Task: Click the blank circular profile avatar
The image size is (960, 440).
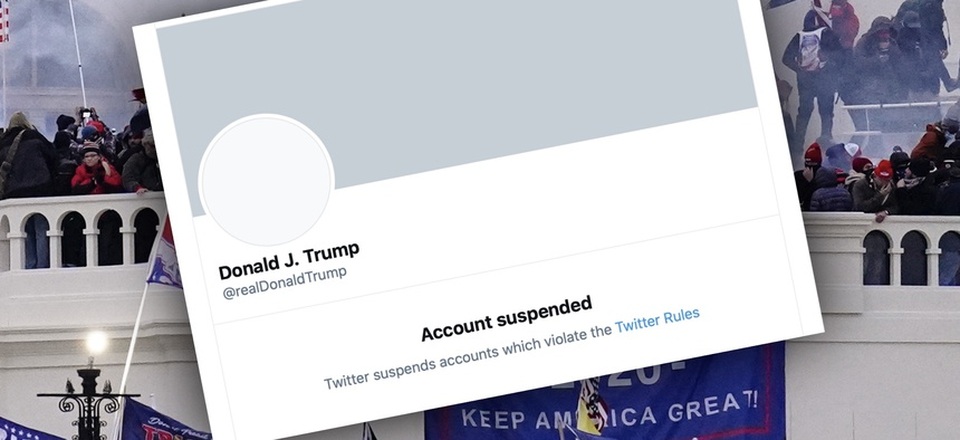Action: (266, 181)
